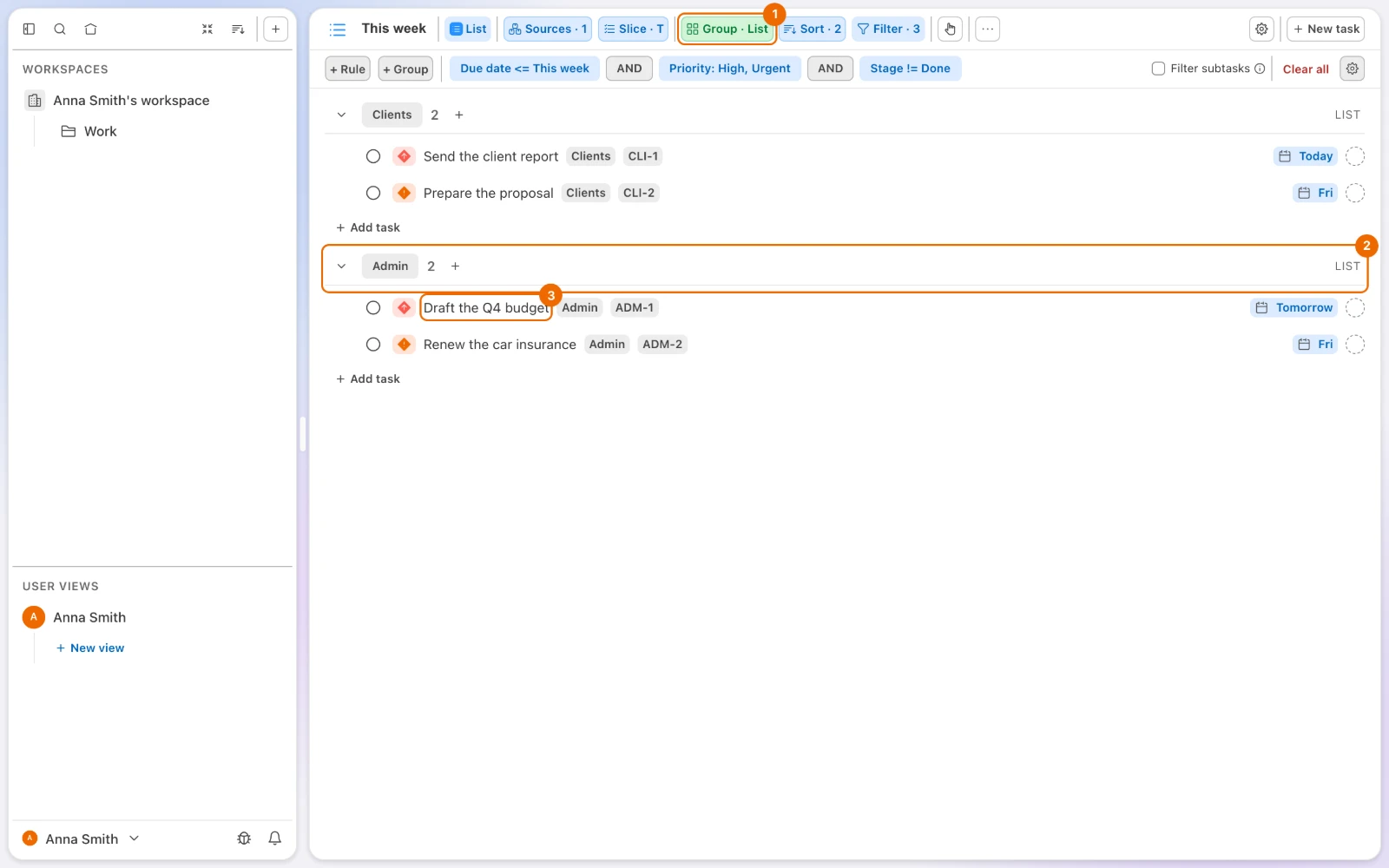Image resolution: width=1389 pixels, height=868 pixels.
Task: Click urgent priority icon on Send the client report
Action: point(404,156)
